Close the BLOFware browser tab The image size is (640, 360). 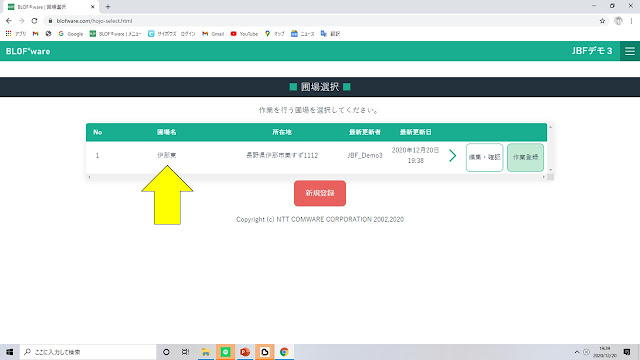(93, 7)
